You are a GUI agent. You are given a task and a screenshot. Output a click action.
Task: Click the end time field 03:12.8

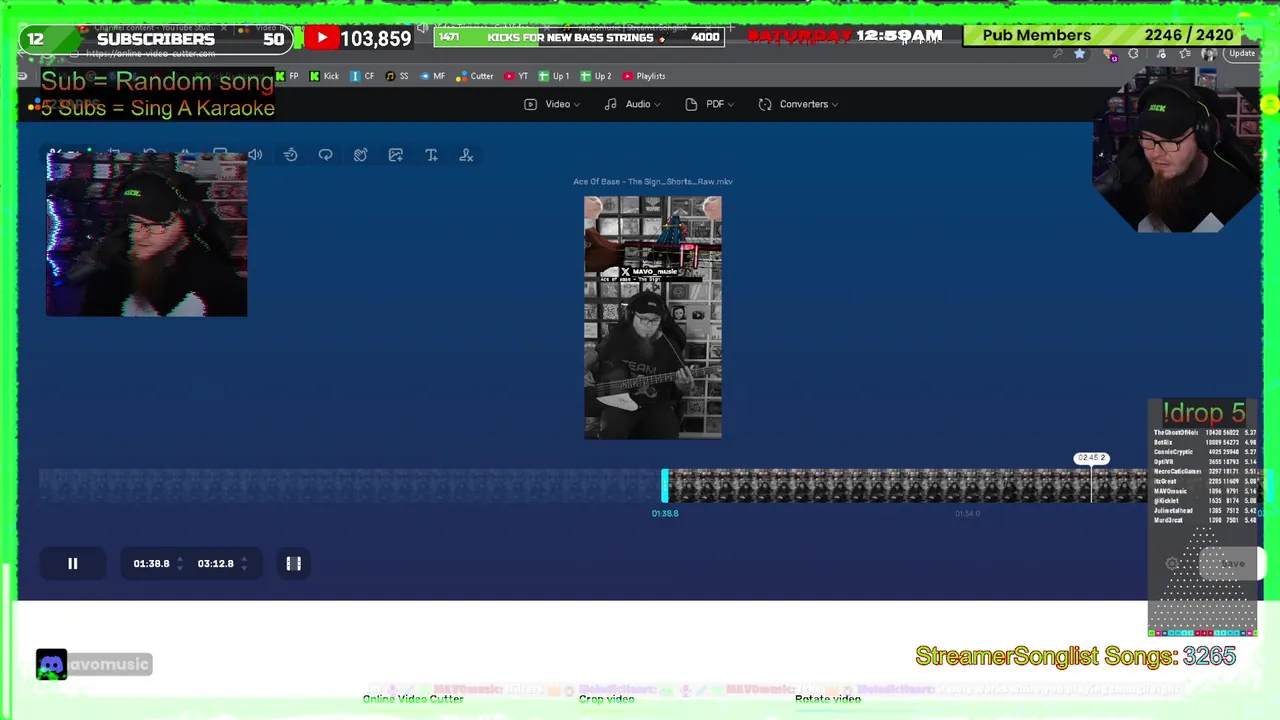coord(215,564)
